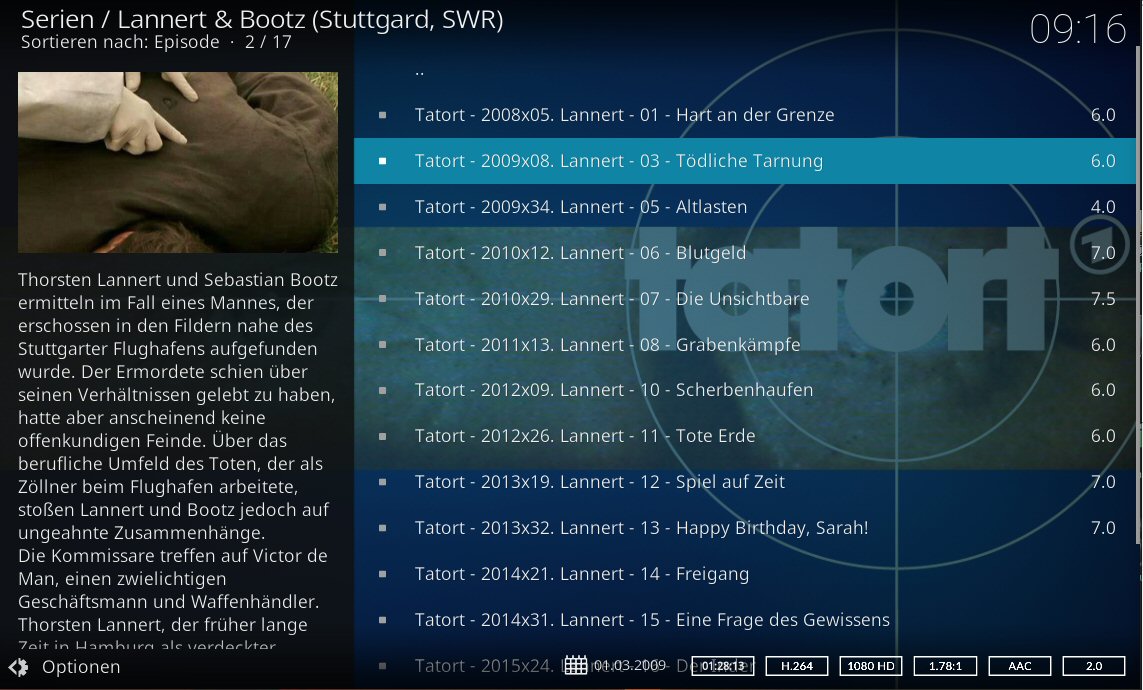Open episode 'Die Unsichtbare'
This screenshot has width=1143, height=690.
tap(745, 299)
